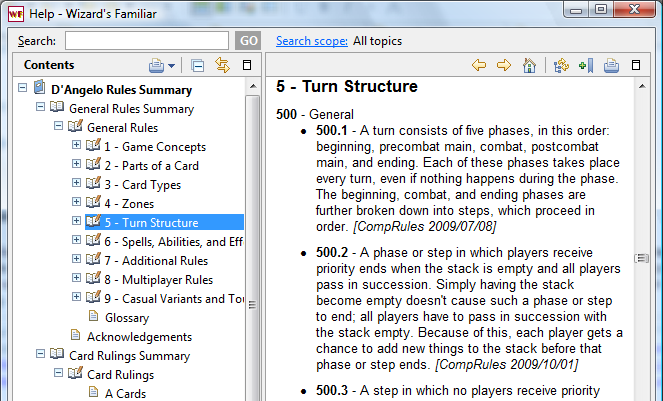Open the Acknowledgements topic

(139, 337)
